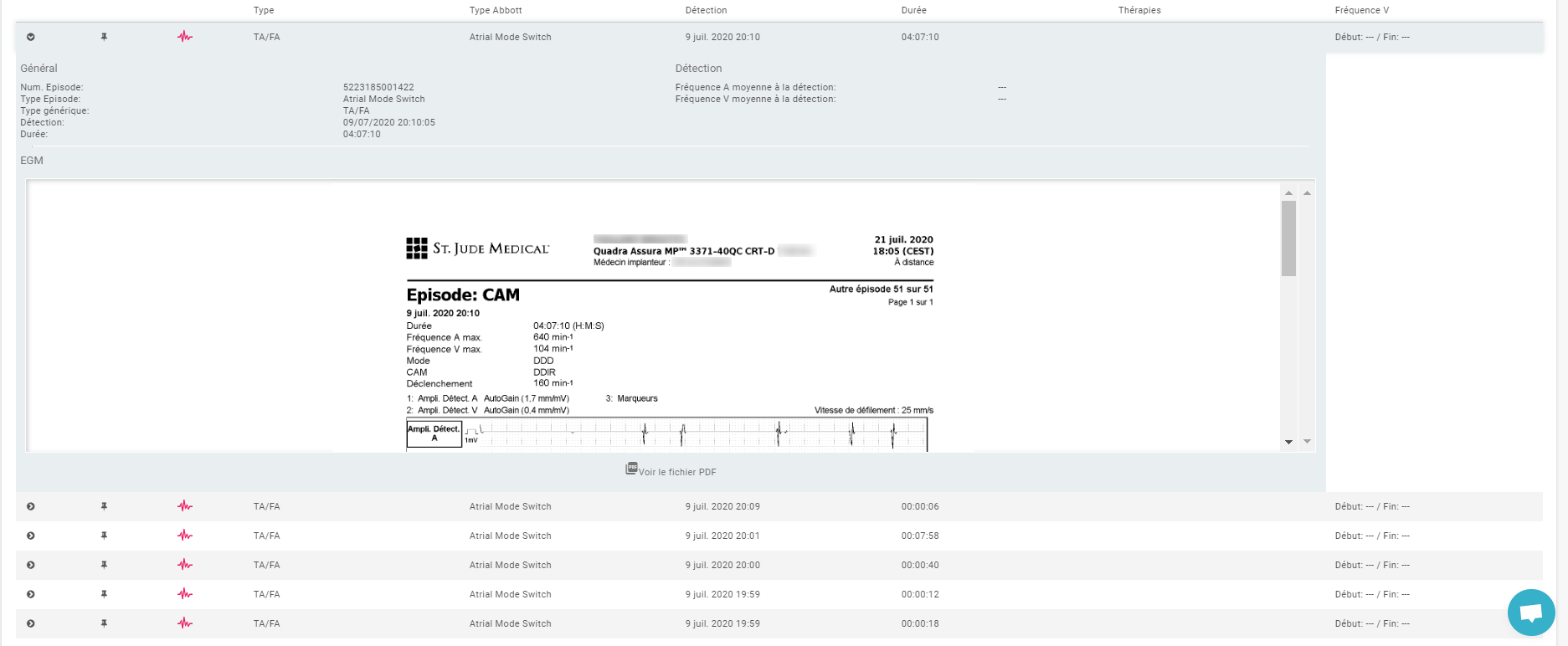Click duration 00:07:58 cell
1568x646 pixels.
pos(920,536)
